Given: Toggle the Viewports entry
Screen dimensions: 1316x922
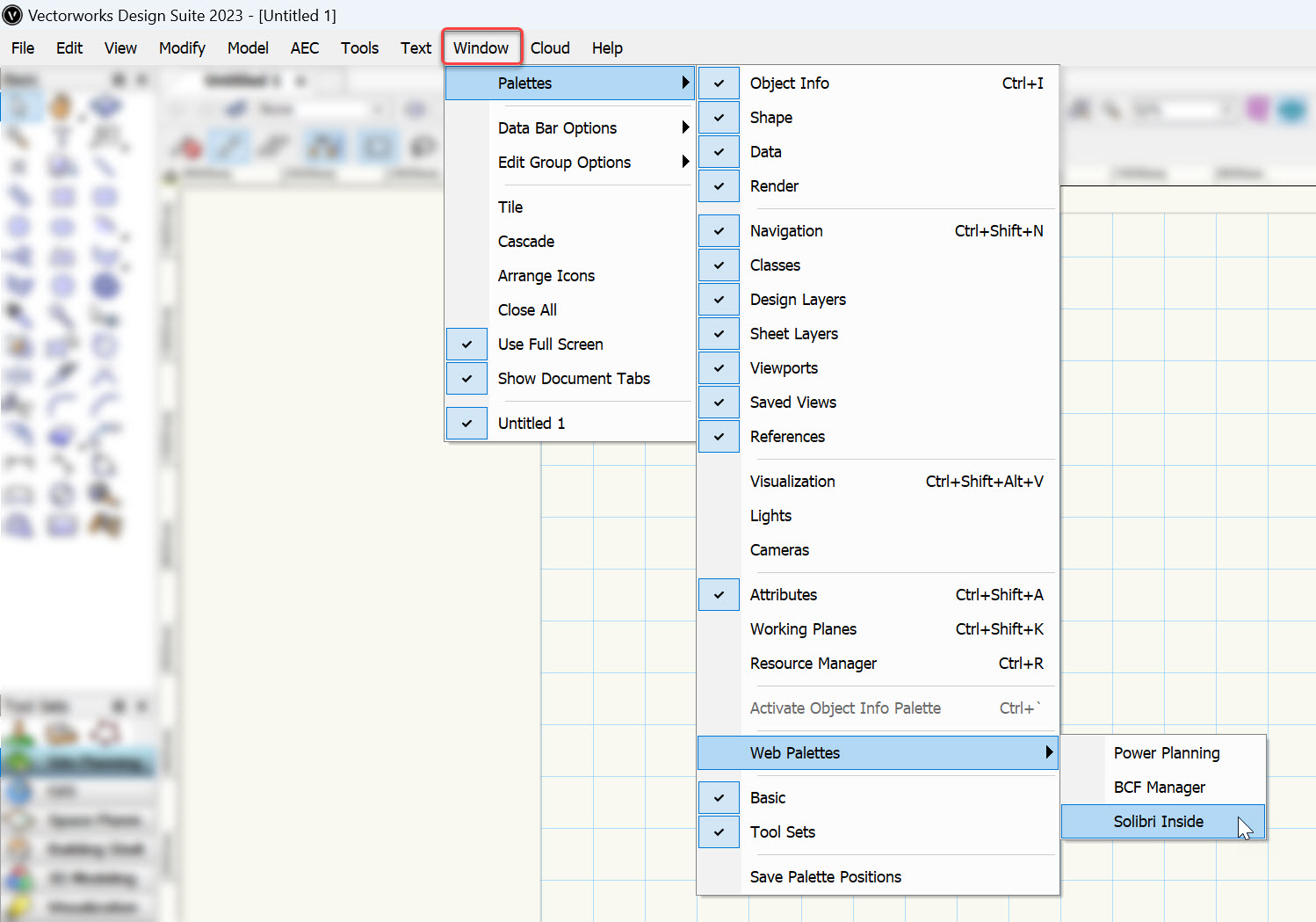Looking at the screenshot, I should [879, 368].
